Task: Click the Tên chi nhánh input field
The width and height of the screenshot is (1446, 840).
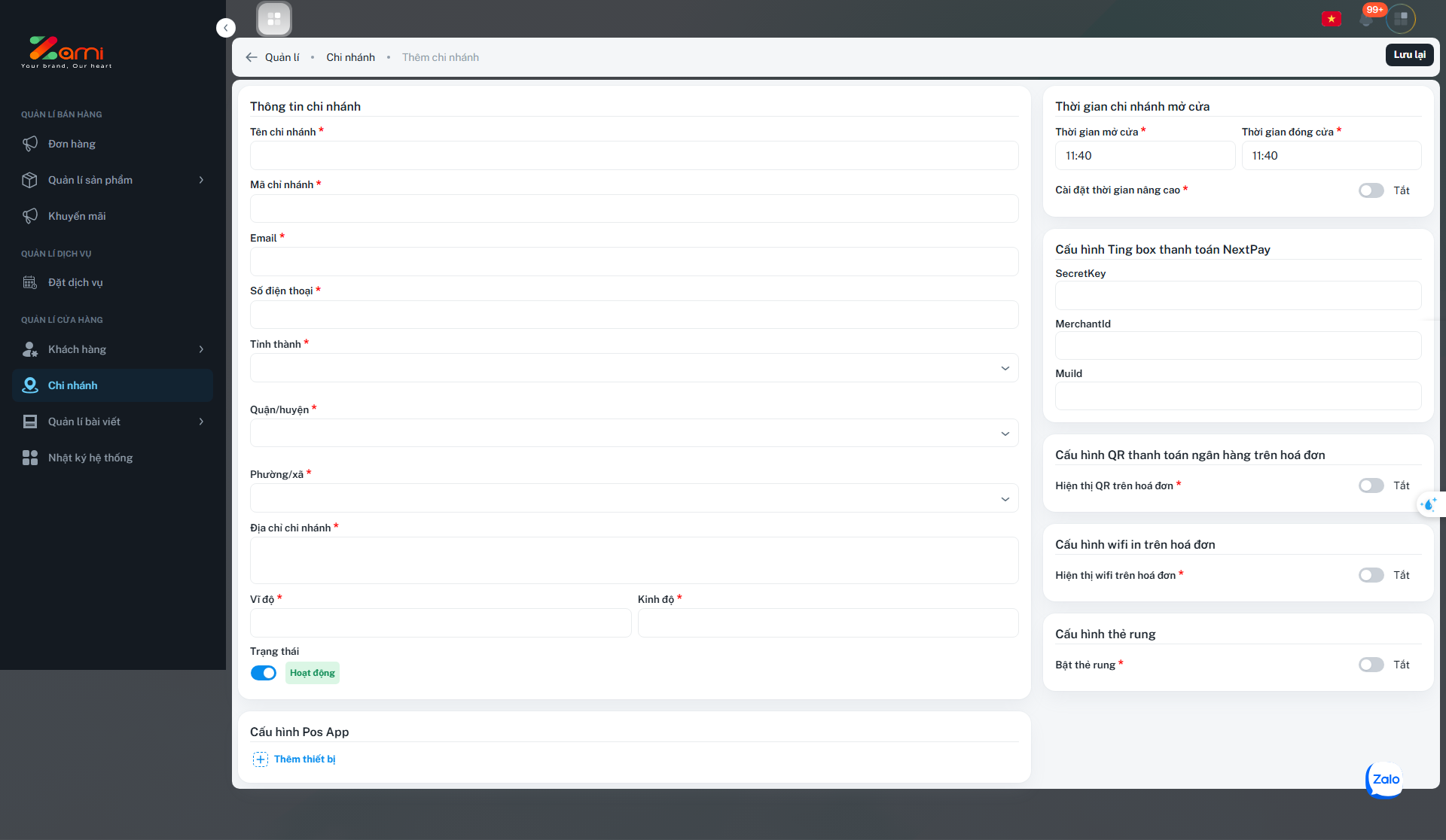Action: click(633, 156)
